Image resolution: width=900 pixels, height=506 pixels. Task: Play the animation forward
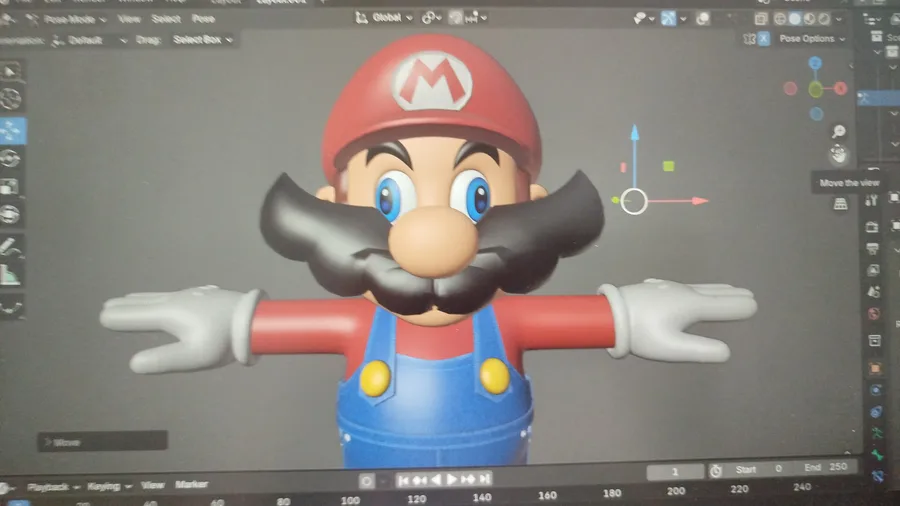pos(451,479)
